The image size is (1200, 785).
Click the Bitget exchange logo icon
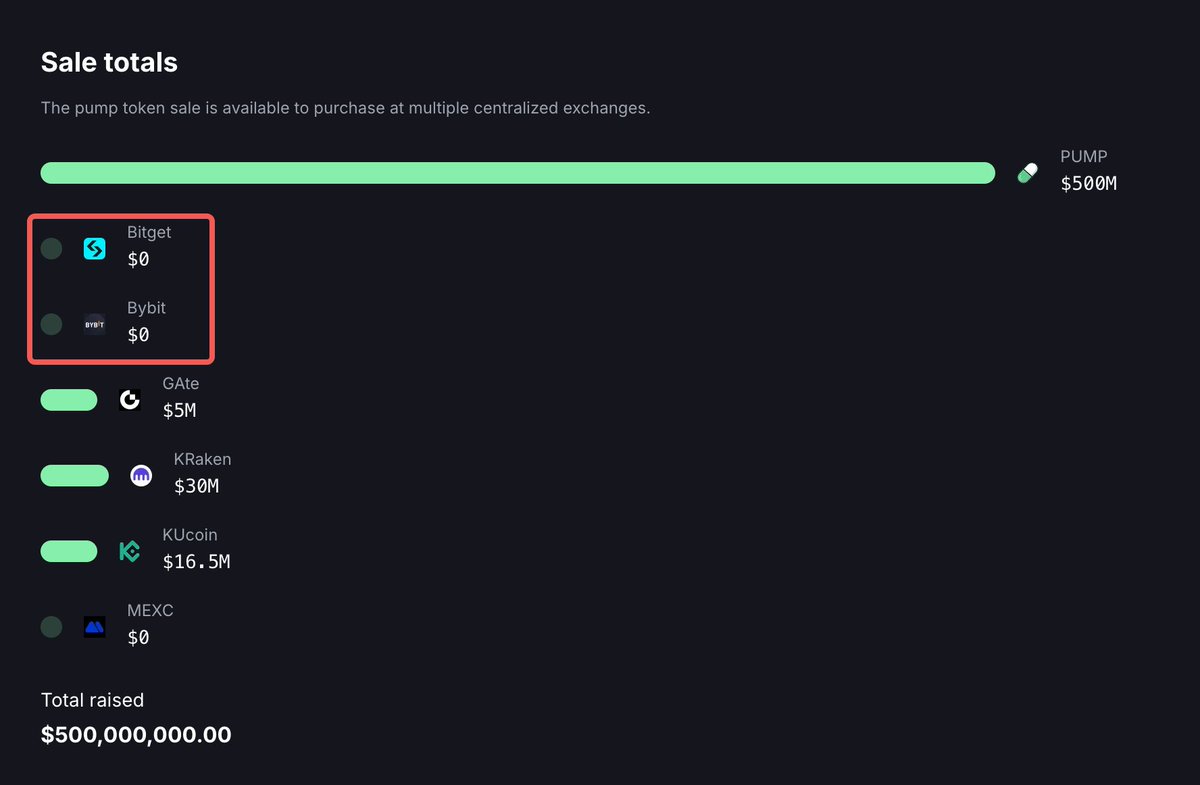pyautogui.click(x=94, y=248)
